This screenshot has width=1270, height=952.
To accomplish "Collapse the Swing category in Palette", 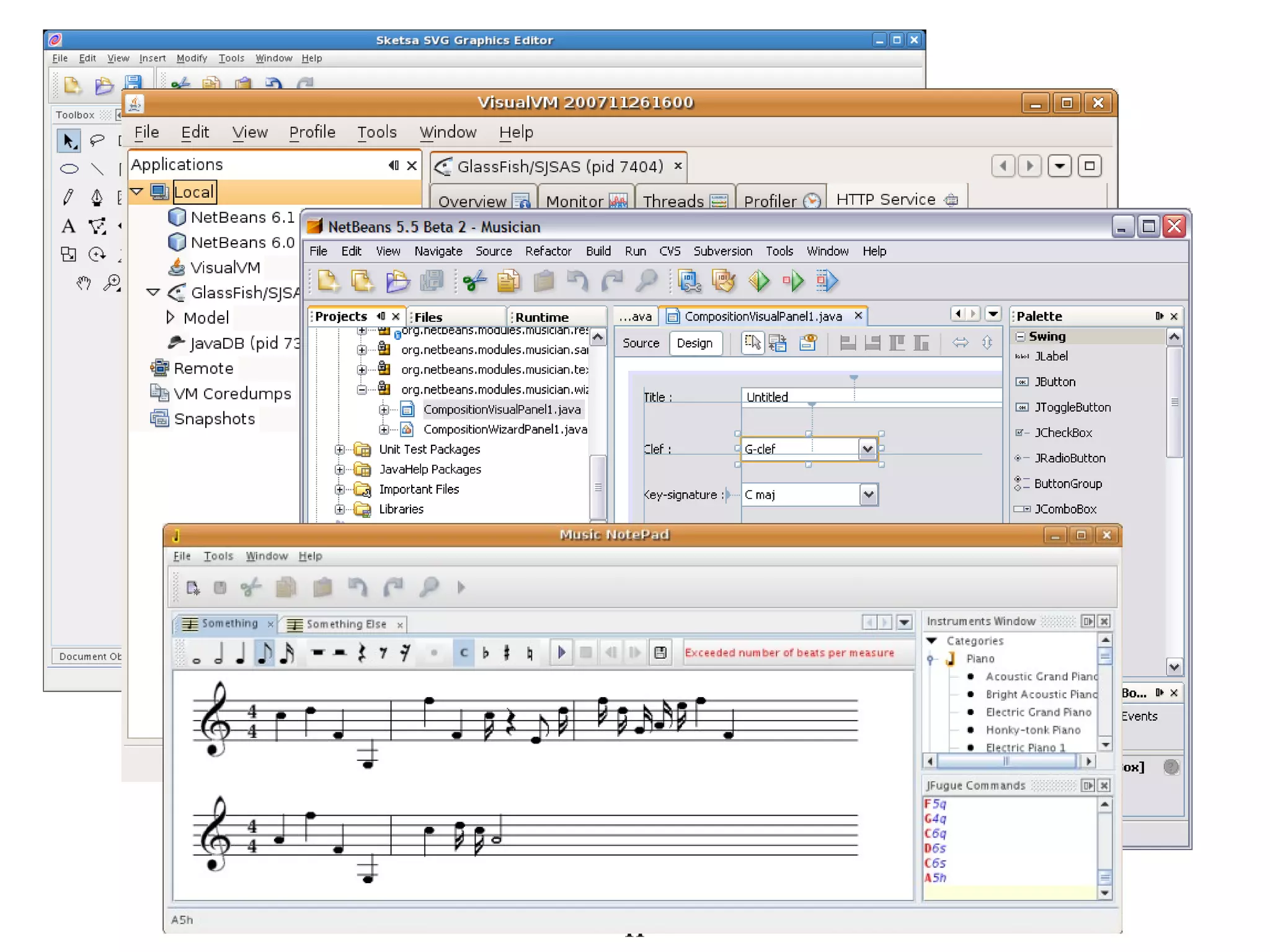I will click(1020, 336).
